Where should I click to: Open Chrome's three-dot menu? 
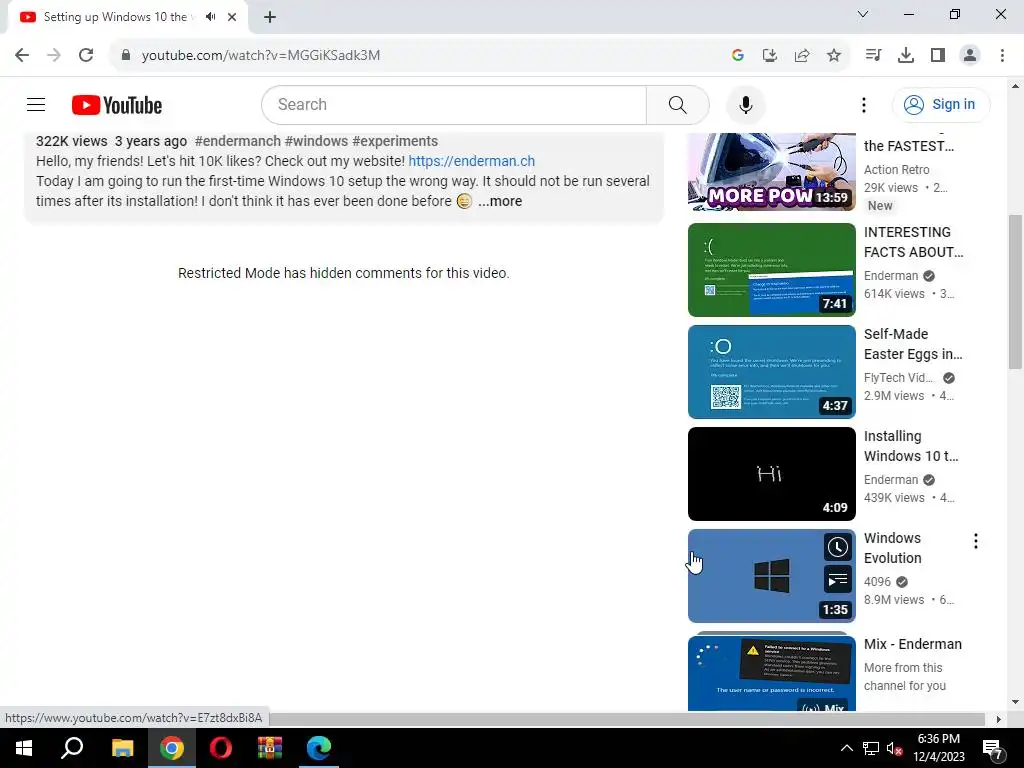tap(1002, 55)
